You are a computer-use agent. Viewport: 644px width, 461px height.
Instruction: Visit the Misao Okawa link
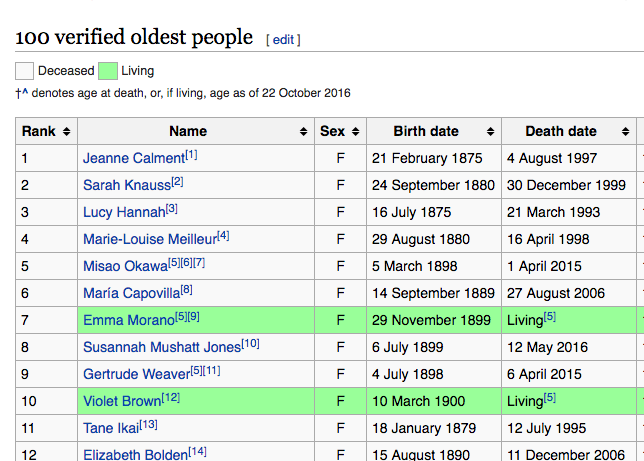[126, 266]
